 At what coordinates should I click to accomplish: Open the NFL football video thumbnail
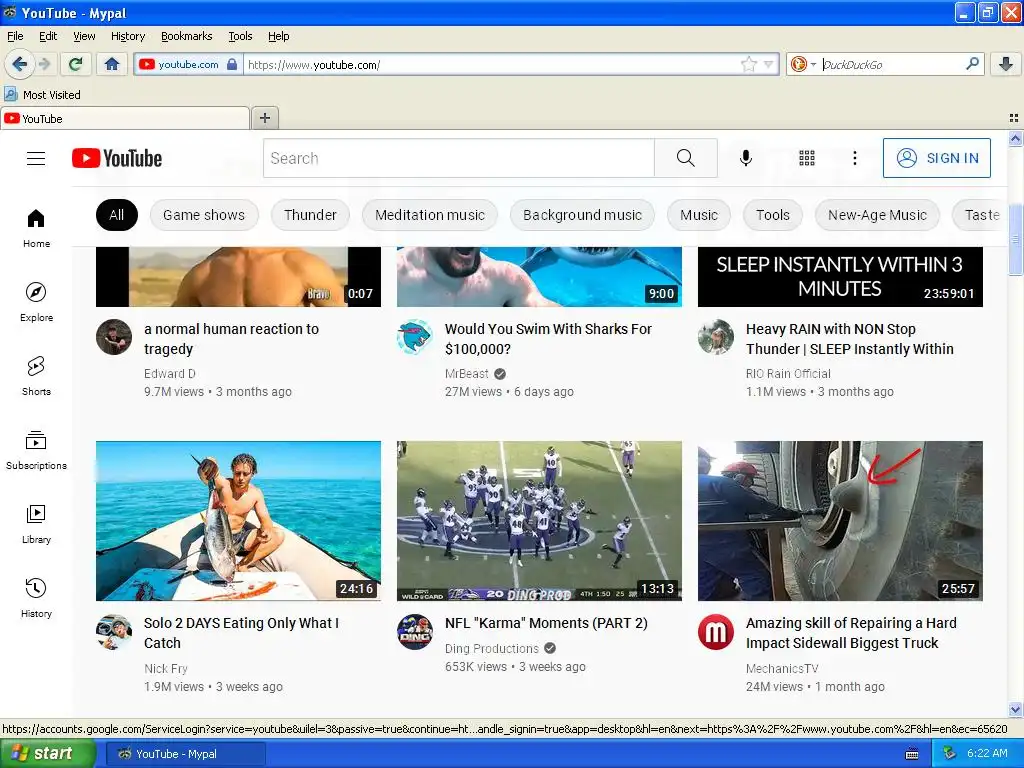click(x=539, y=520)
